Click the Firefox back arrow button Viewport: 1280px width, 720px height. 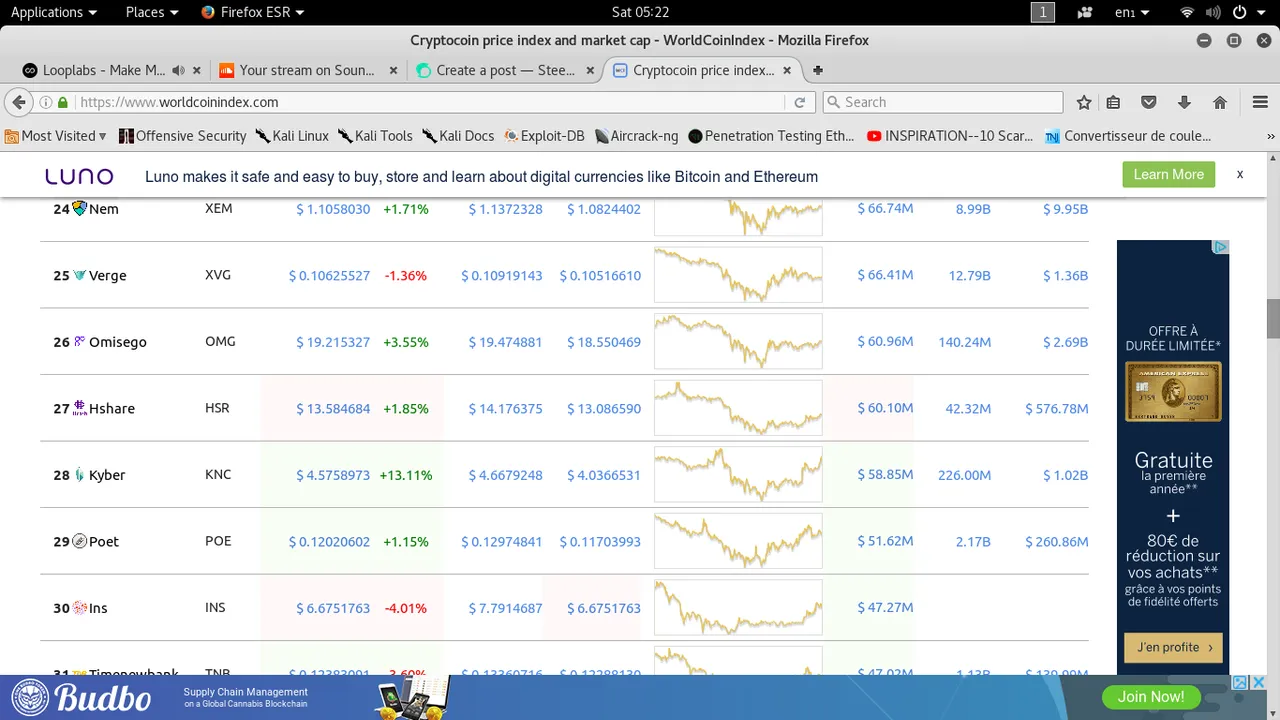(18, 102)
